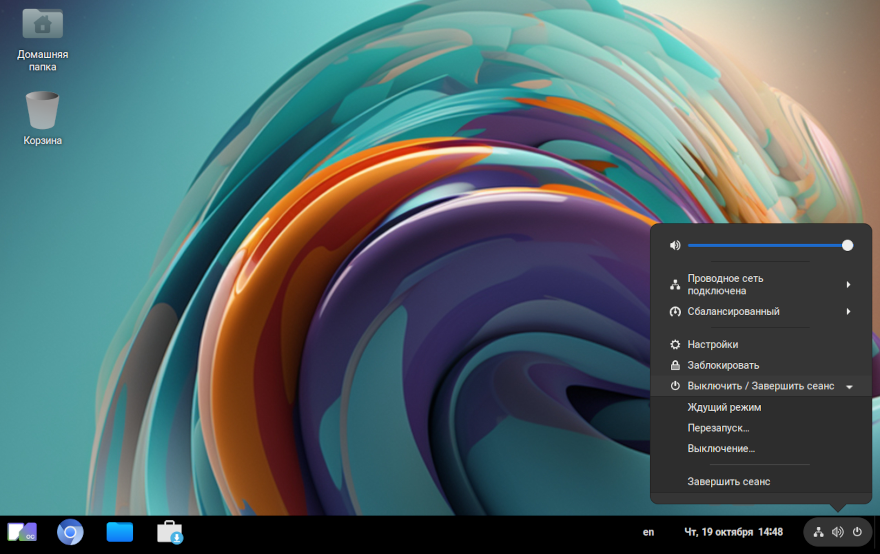Open the blue Files folder in the taskbar

click(120, 532)
